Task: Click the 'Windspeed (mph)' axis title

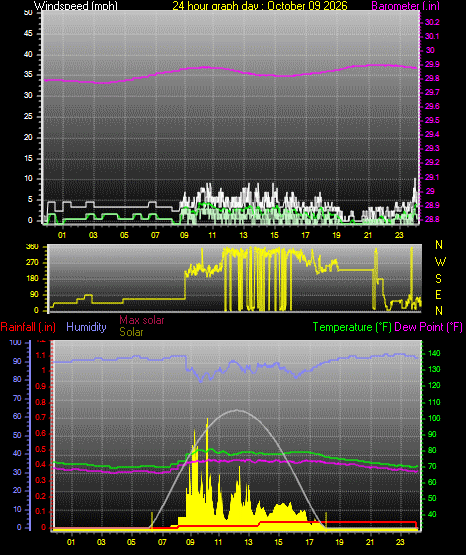Action: pos(76,6)
